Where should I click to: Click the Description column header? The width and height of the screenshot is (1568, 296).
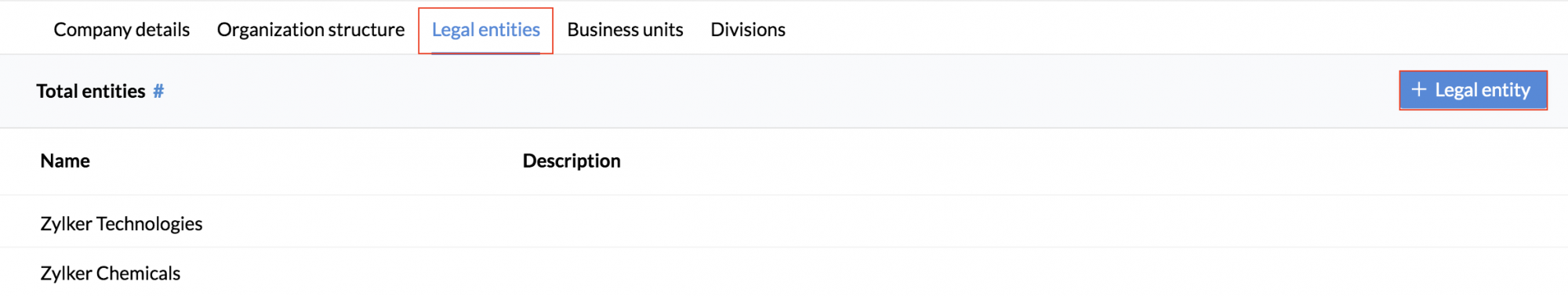tap(572, 161)
